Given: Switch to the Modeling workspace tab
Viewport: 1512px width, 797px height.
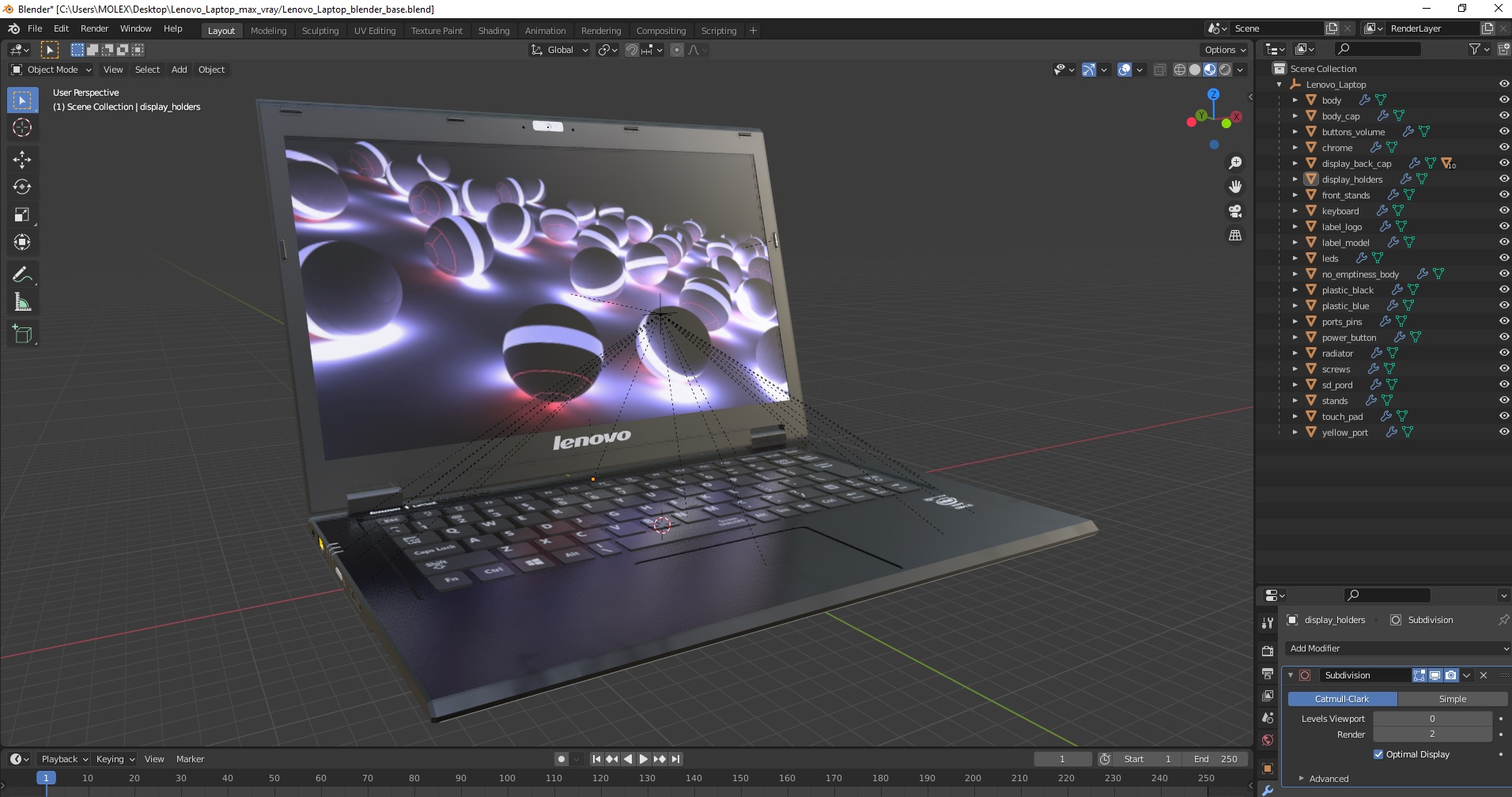Looking at the screenshot, I should click(268, 31).
